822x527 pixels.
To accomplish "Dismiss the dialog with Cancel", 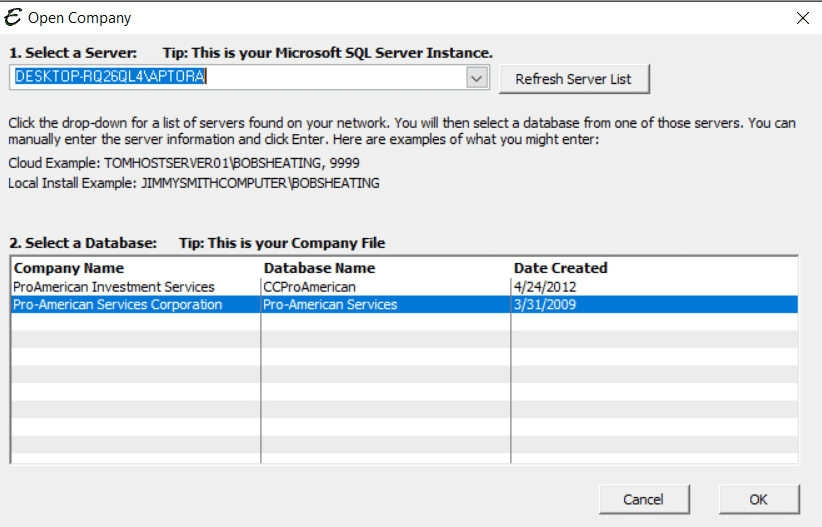I will [644, 499].
